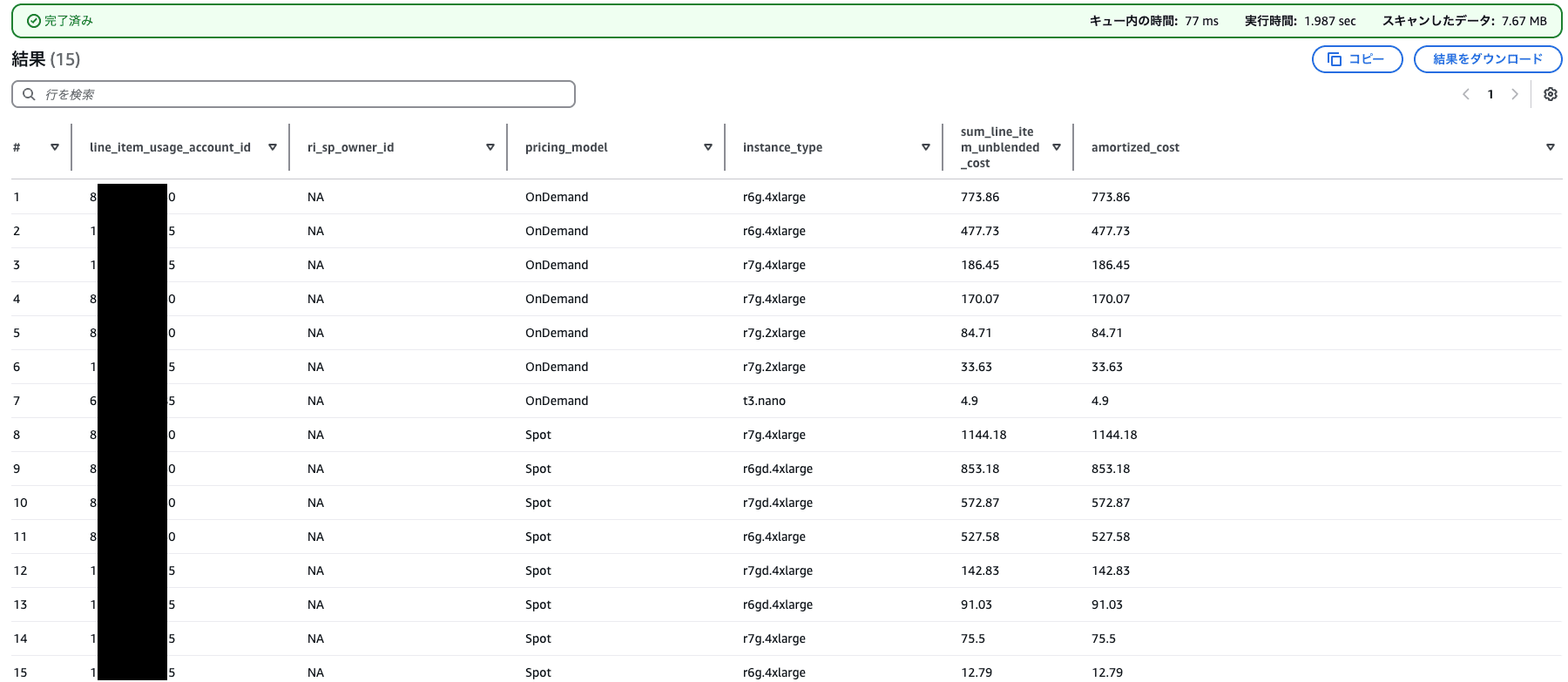Click line_item_usage_account_id column header
1568x682 pixels.
[170, 147]
